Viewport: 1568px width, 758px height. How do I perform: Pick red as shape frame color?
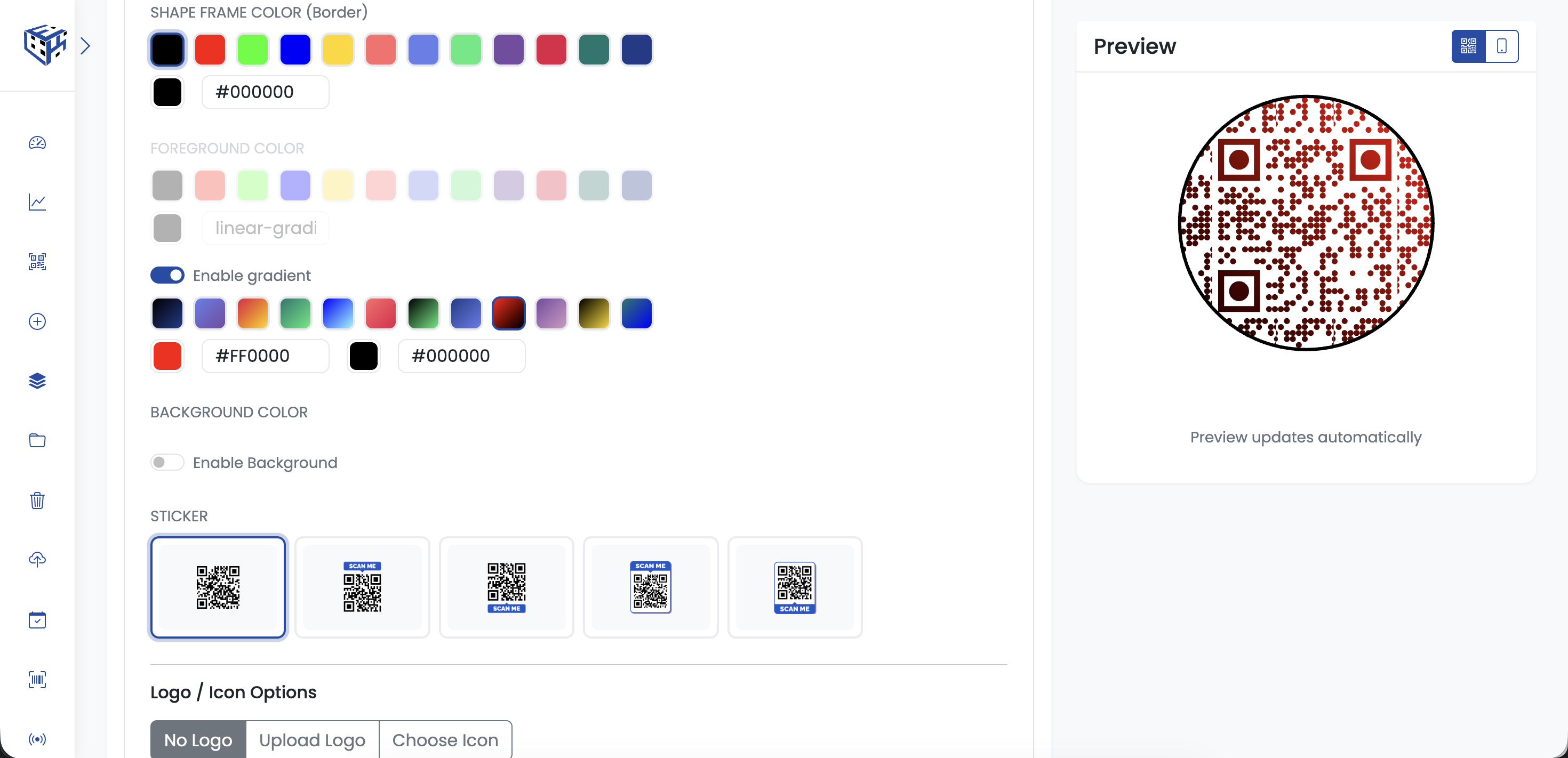tap(210, 49)
